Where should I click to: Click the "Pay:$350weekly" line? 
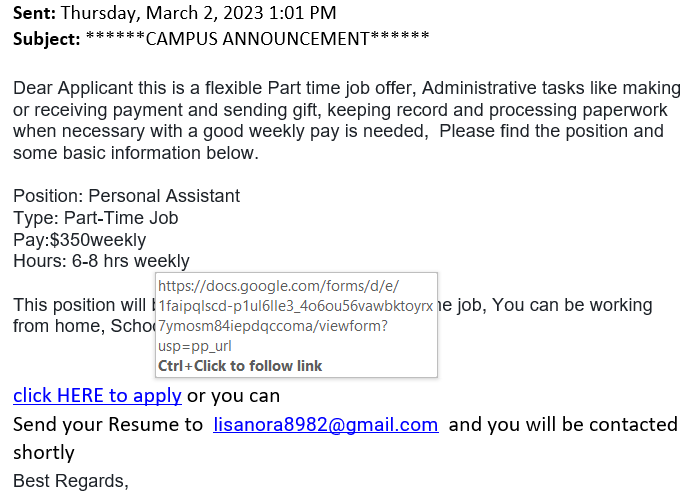tap(80, 240)
